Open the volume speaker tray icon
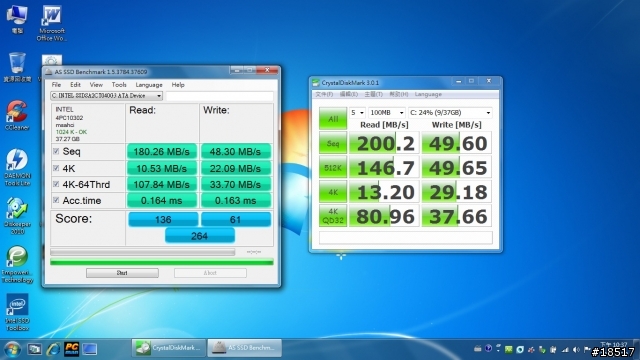 [576, 350]
